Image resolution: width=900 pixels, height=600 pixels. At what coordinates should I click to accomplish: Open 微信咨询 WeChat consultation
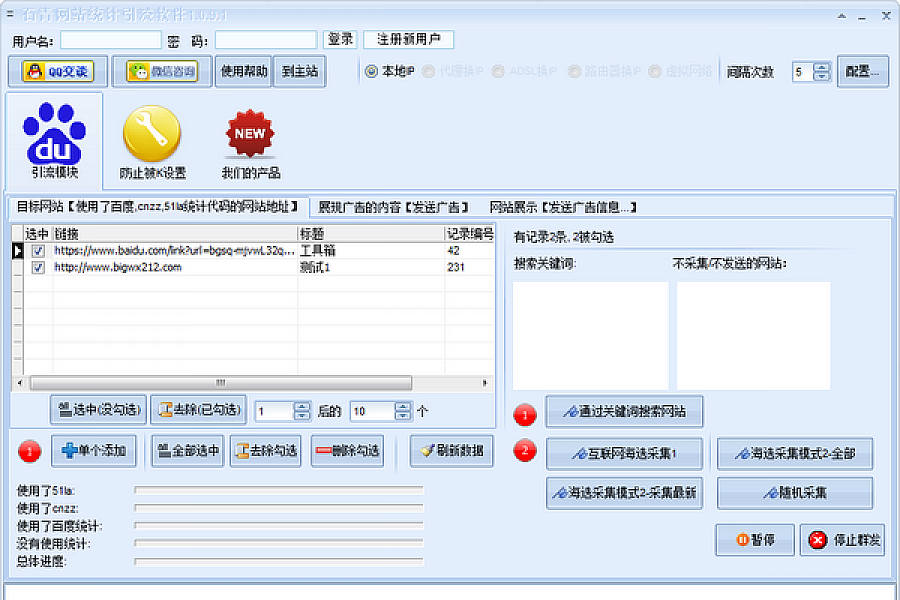coord(162,72)
